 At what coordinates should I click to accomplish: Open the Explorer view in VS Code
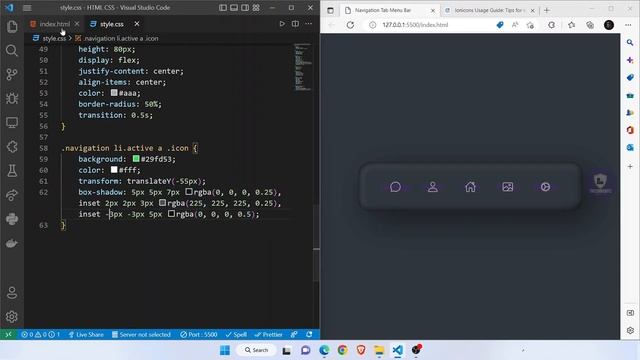(x=12, y=27)
